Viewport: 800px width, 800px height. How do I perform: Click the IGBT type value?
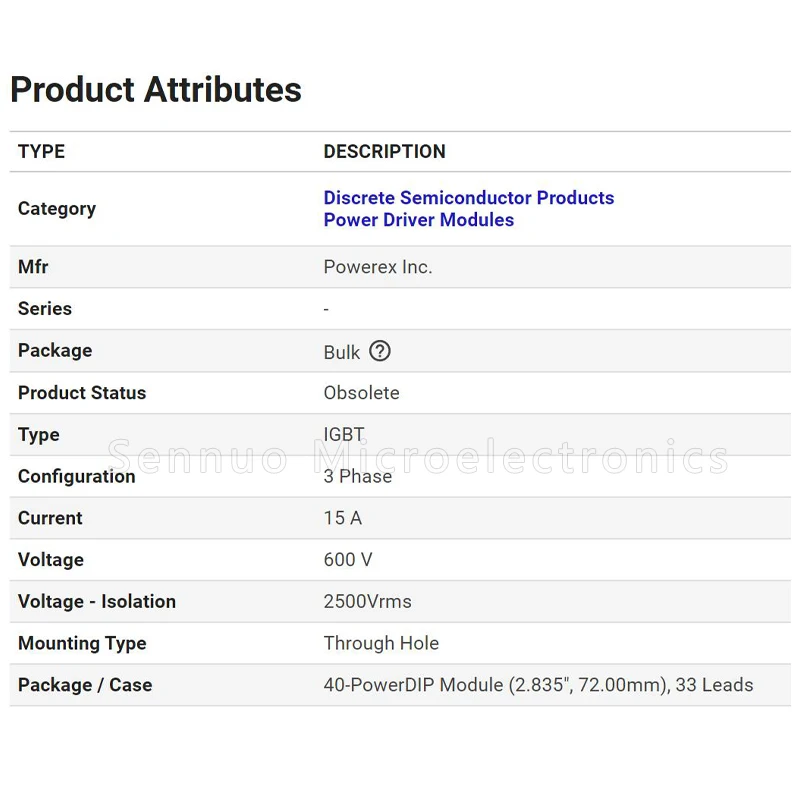click(x=344, y=435)
